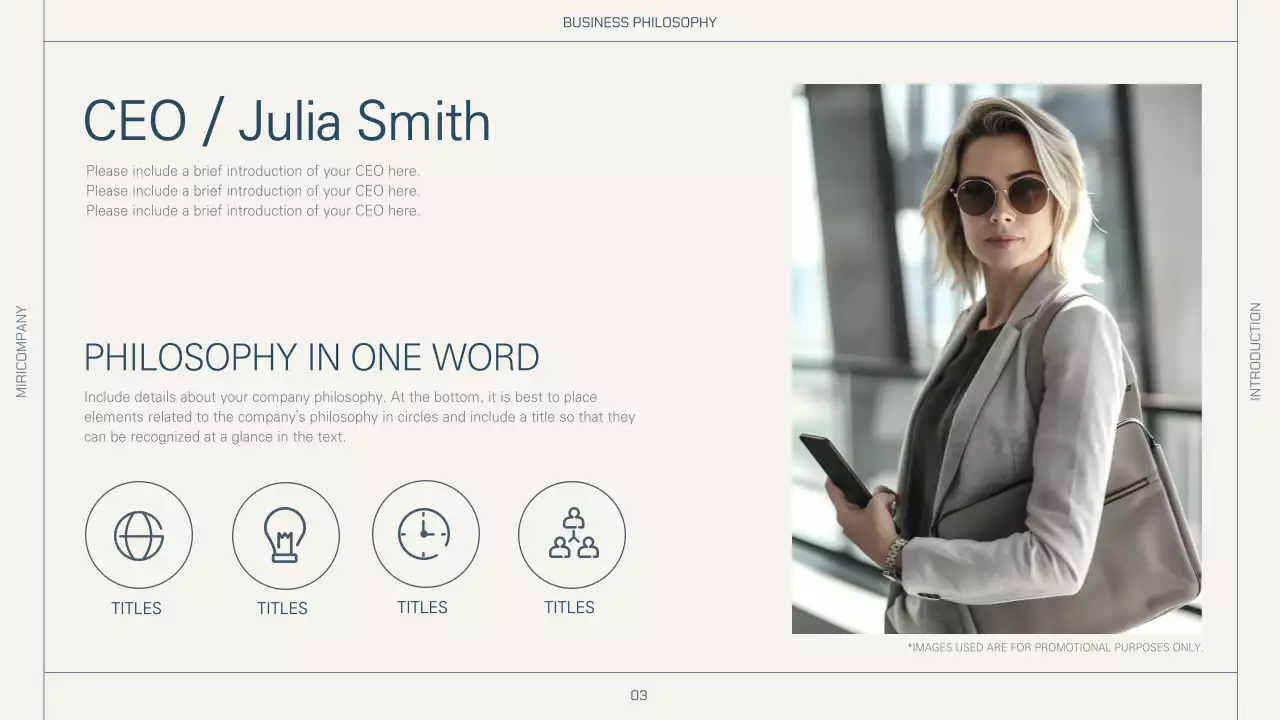Click the TITLES label under the globe circle

point(137,608)
